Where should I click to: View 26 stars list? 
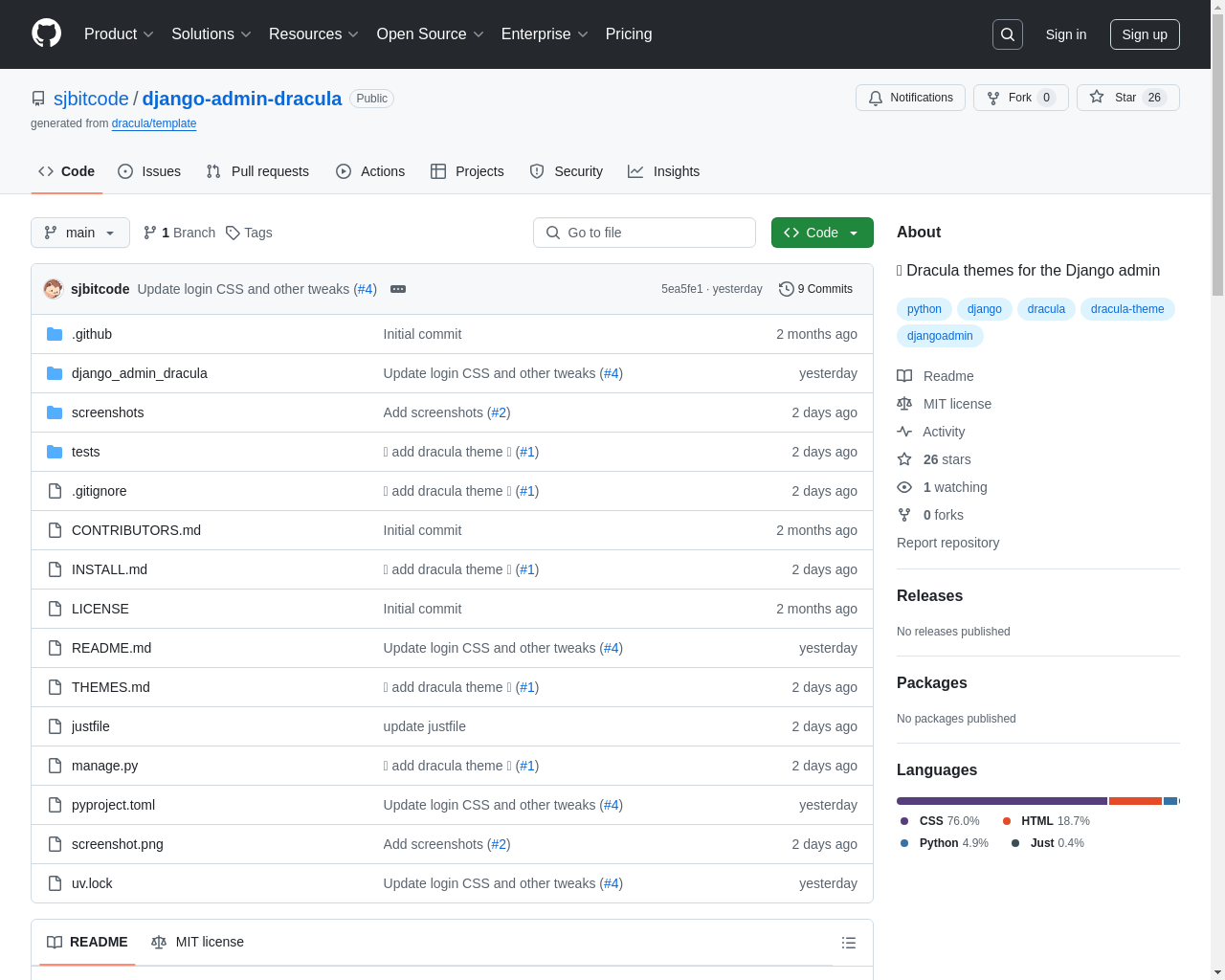[x=934, y=459]
